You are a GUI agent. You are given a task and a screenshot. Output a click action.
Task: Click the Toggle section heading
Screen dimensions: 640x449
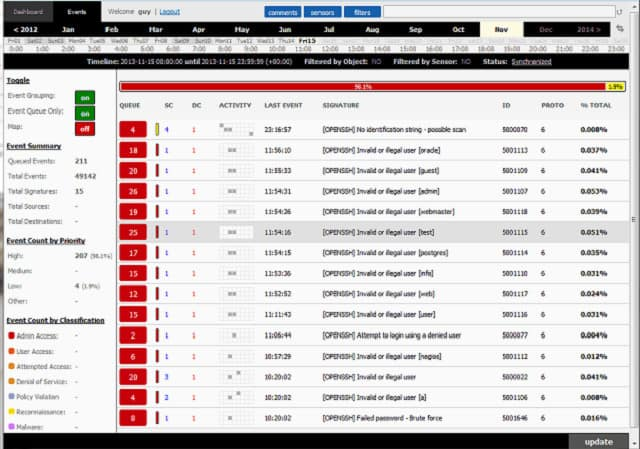click(x=18, y=80)
